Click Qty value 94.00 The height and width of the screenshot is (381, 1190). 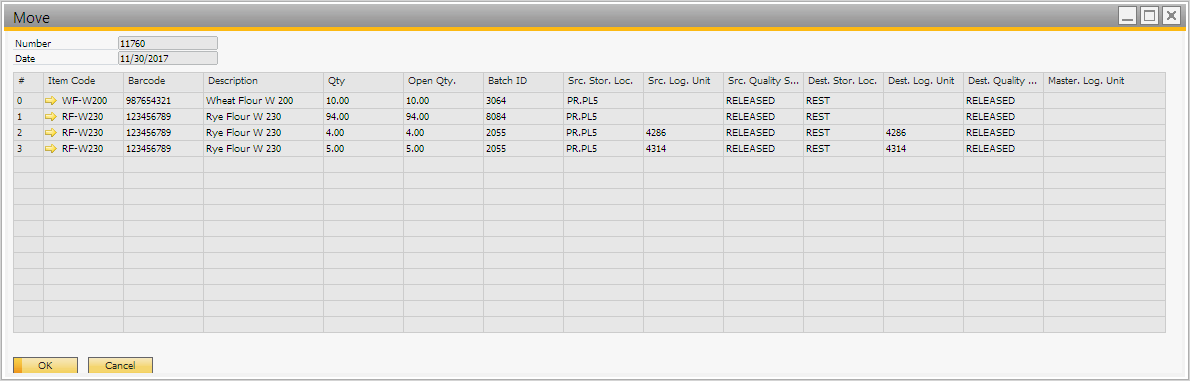click(x=363, y=117)
